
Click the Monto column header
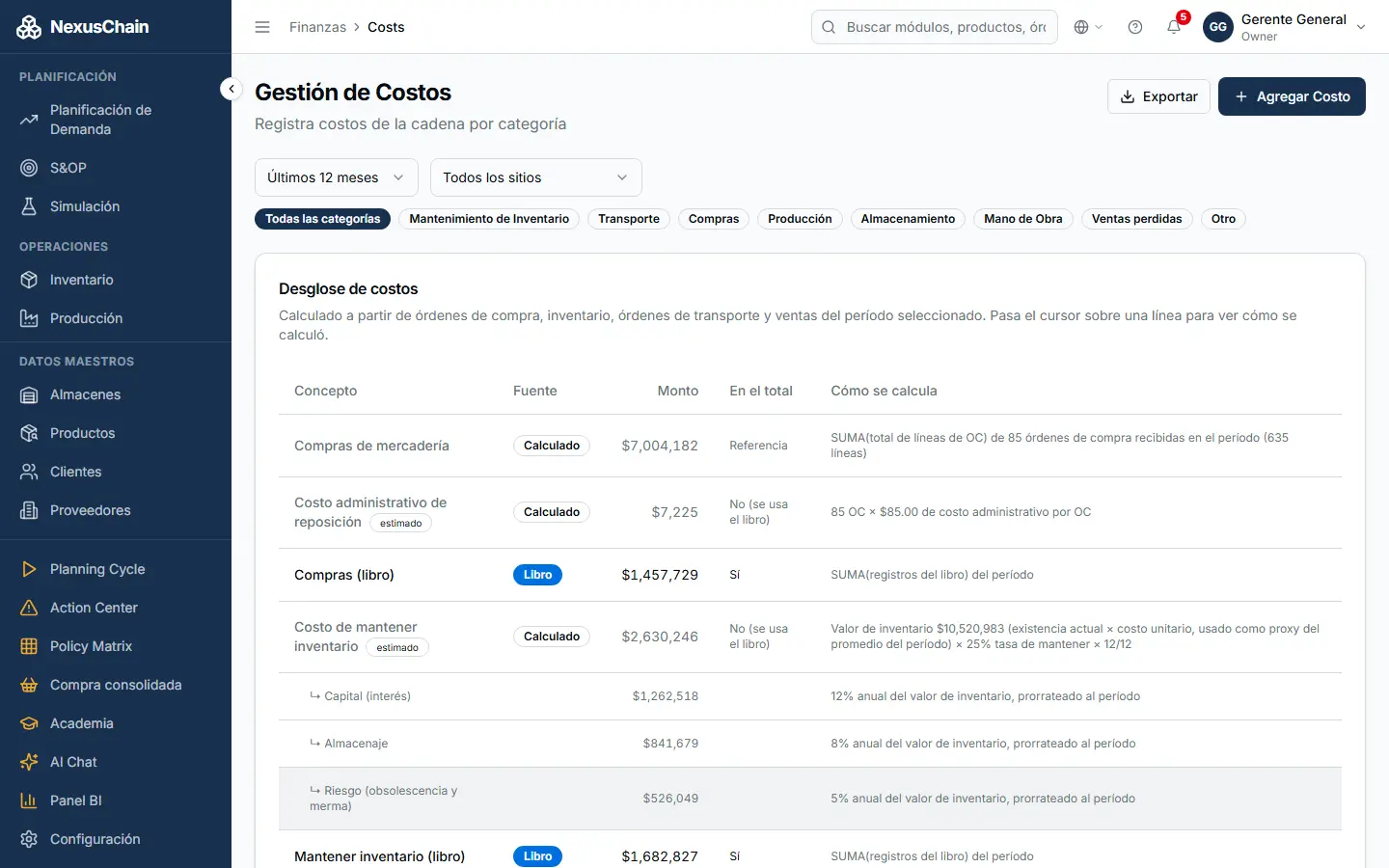click(x=678, y=391)
